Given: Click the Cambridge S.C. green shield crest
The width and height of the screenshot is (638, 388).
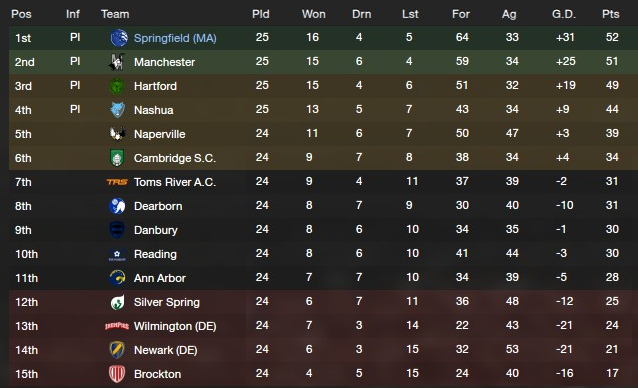Looking at the screenshot, I should 117,158.
